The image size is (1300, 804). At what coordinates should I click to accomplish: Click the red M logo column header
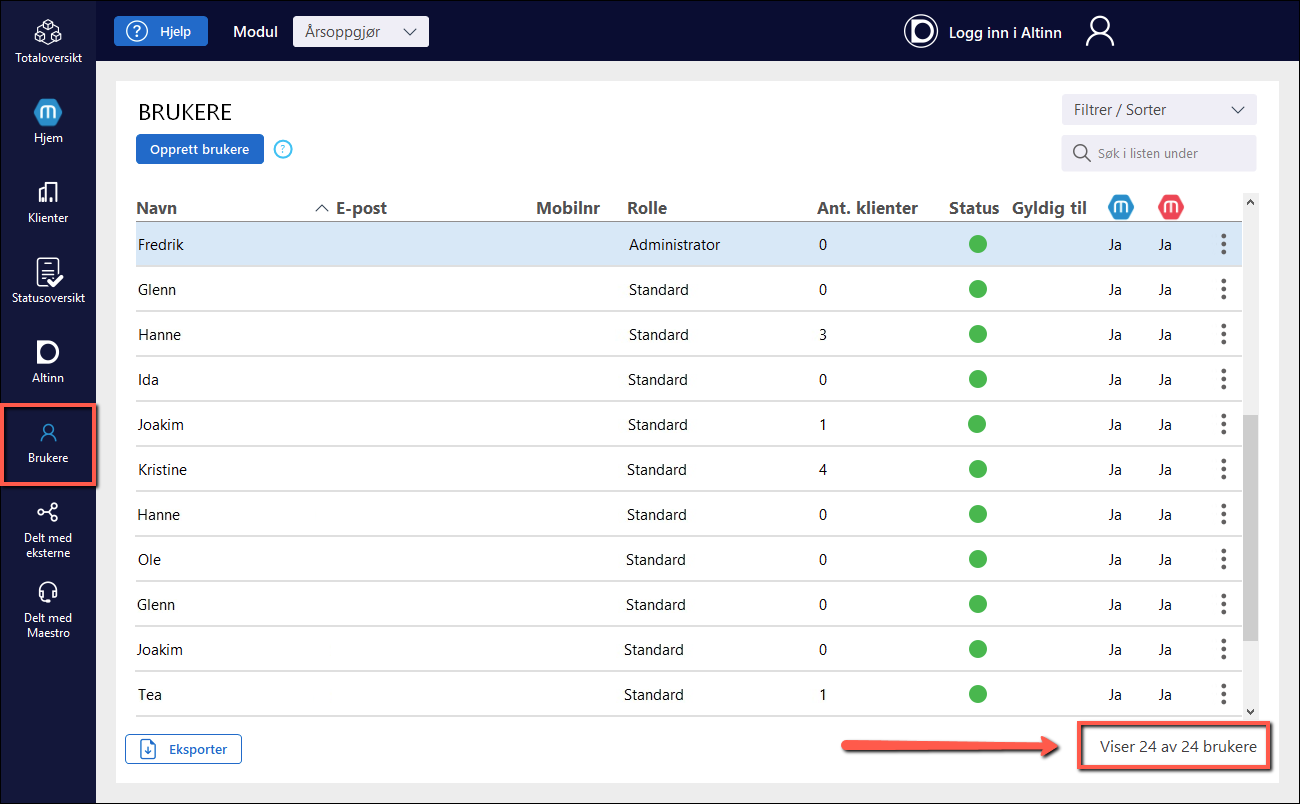point(1171,207)
